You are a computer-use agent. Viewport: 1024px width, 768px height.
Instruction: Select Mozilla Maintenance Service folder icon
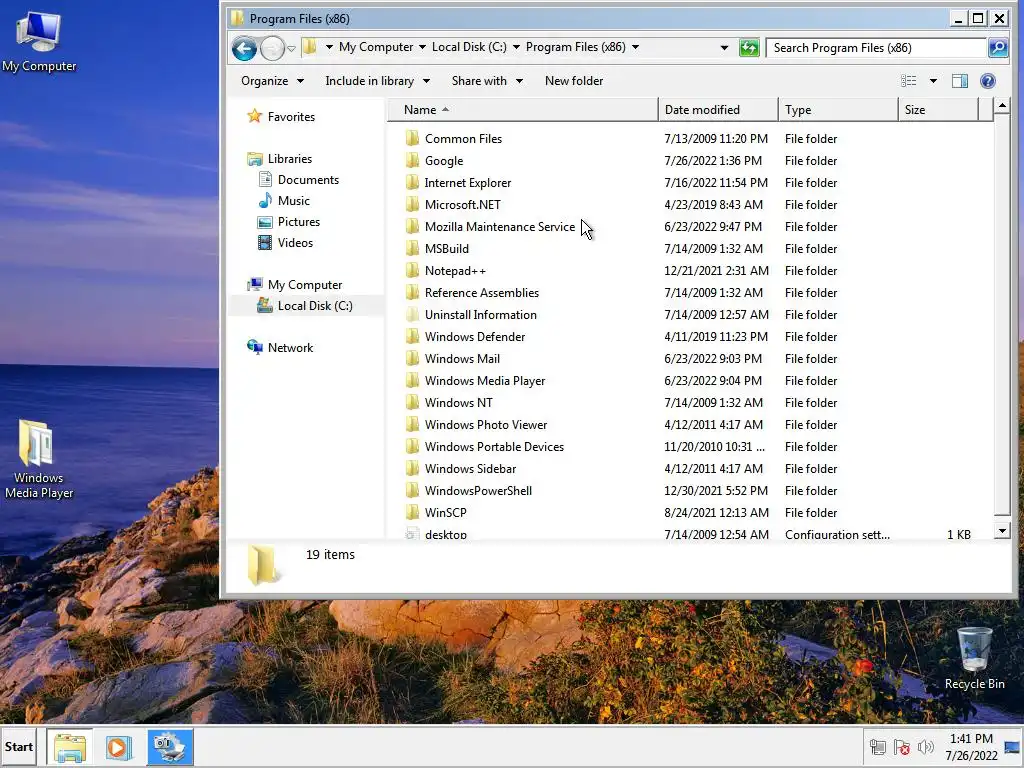[x=412, y=227]
